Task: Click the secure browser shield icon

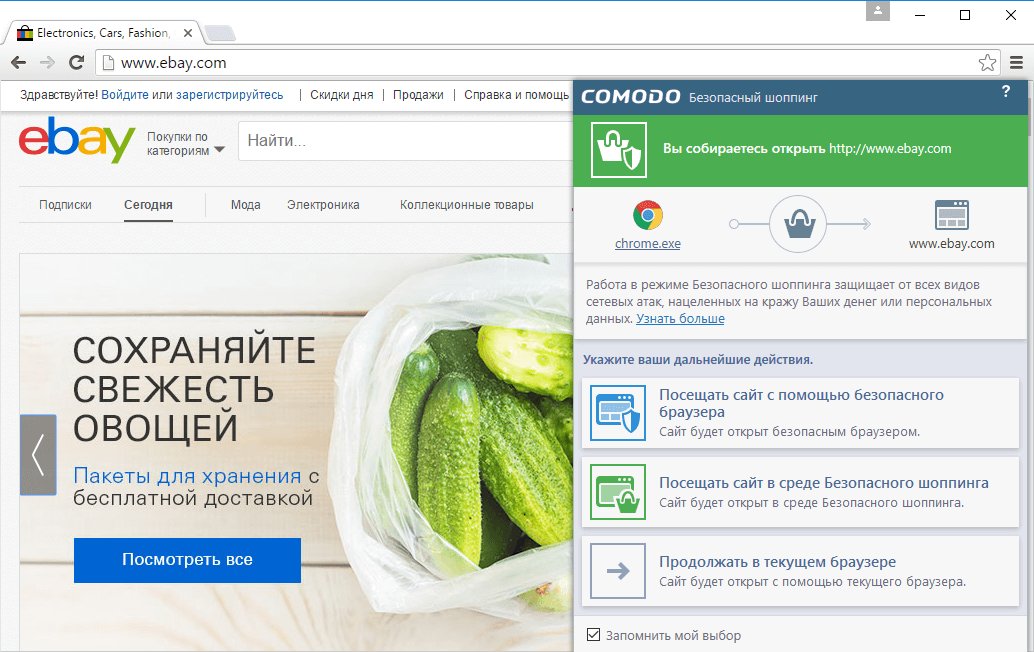Action: click(618, 413)
